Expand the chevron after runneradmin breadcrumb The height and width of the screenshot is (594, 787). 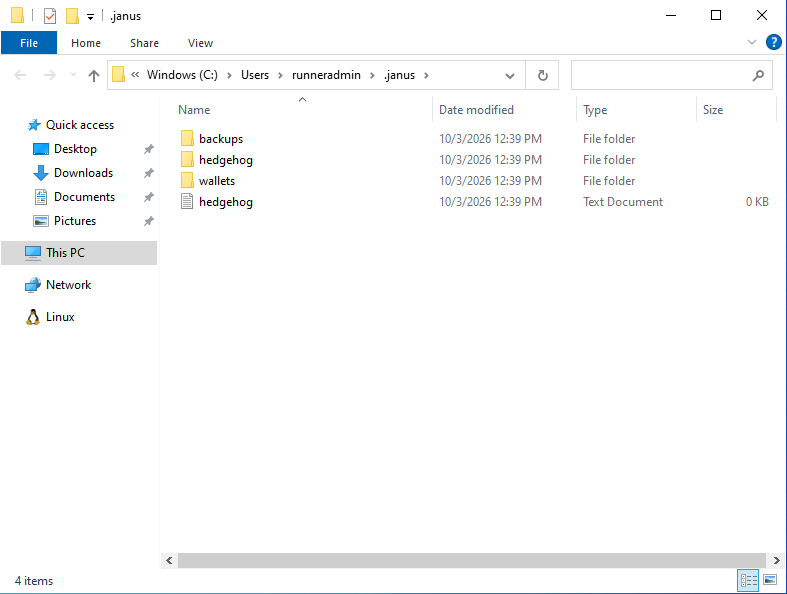tap(372, 75)
